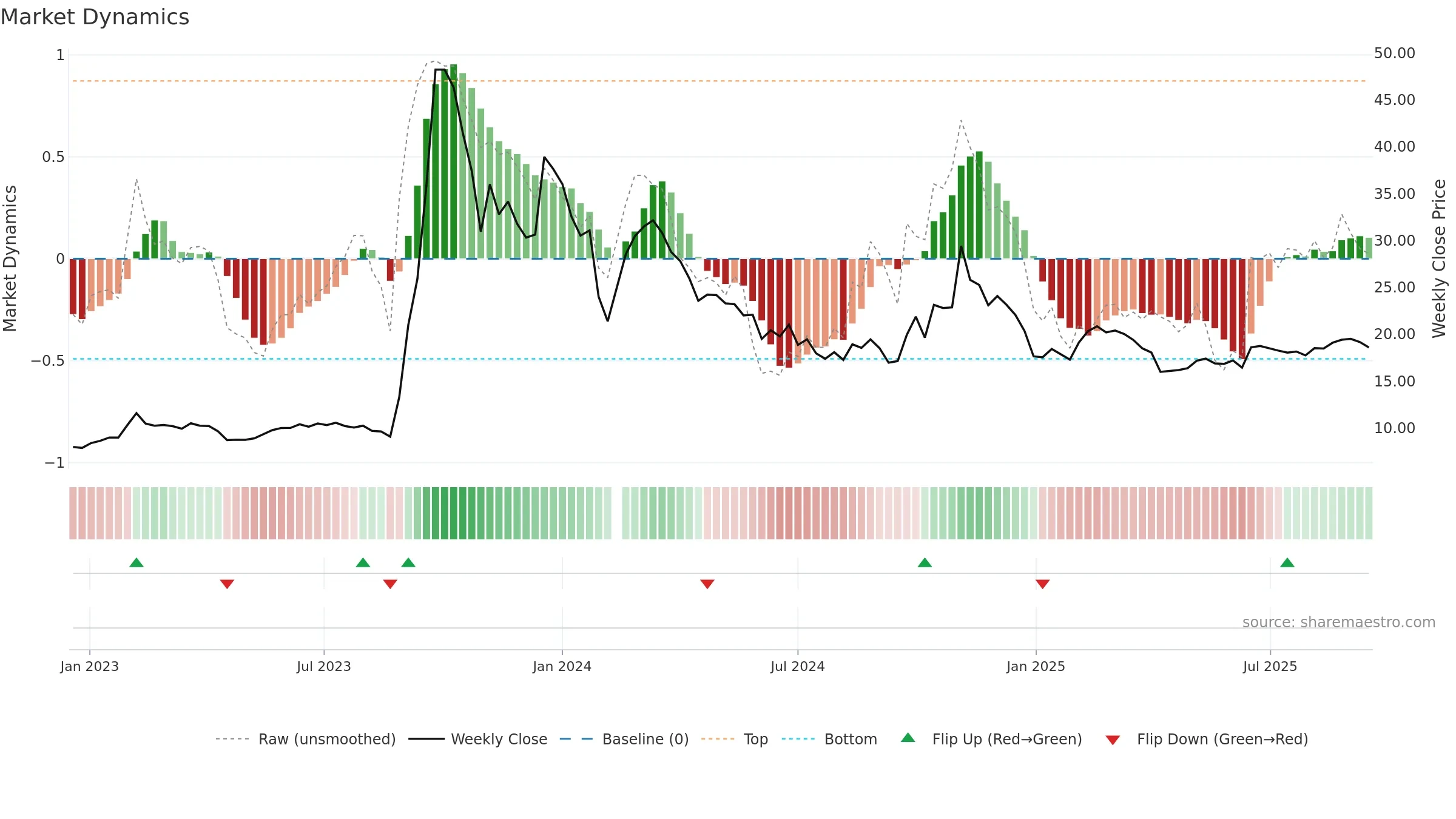Viewport: 1456px width, 819px height.
Task: Click the Jan 2025 x-axis label
Action: click(x=1036, y=666)
